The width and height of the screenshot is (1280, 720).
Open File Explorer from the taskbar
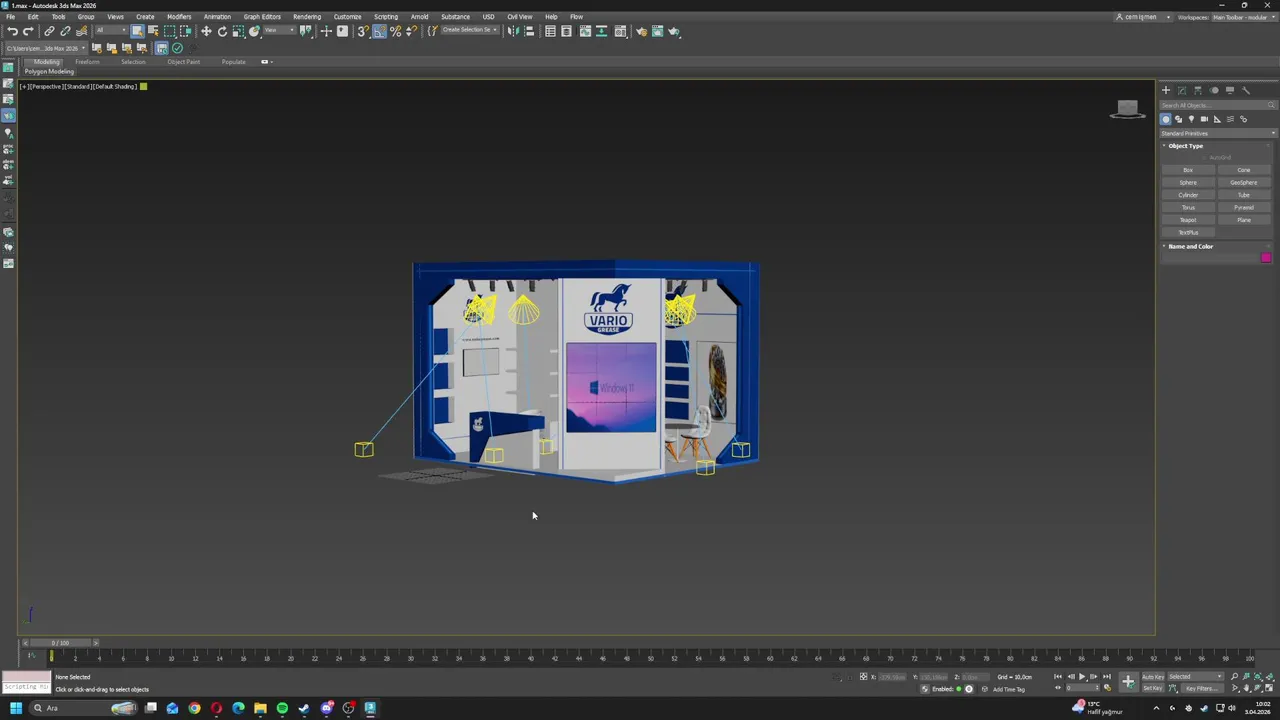pos(260,708)
